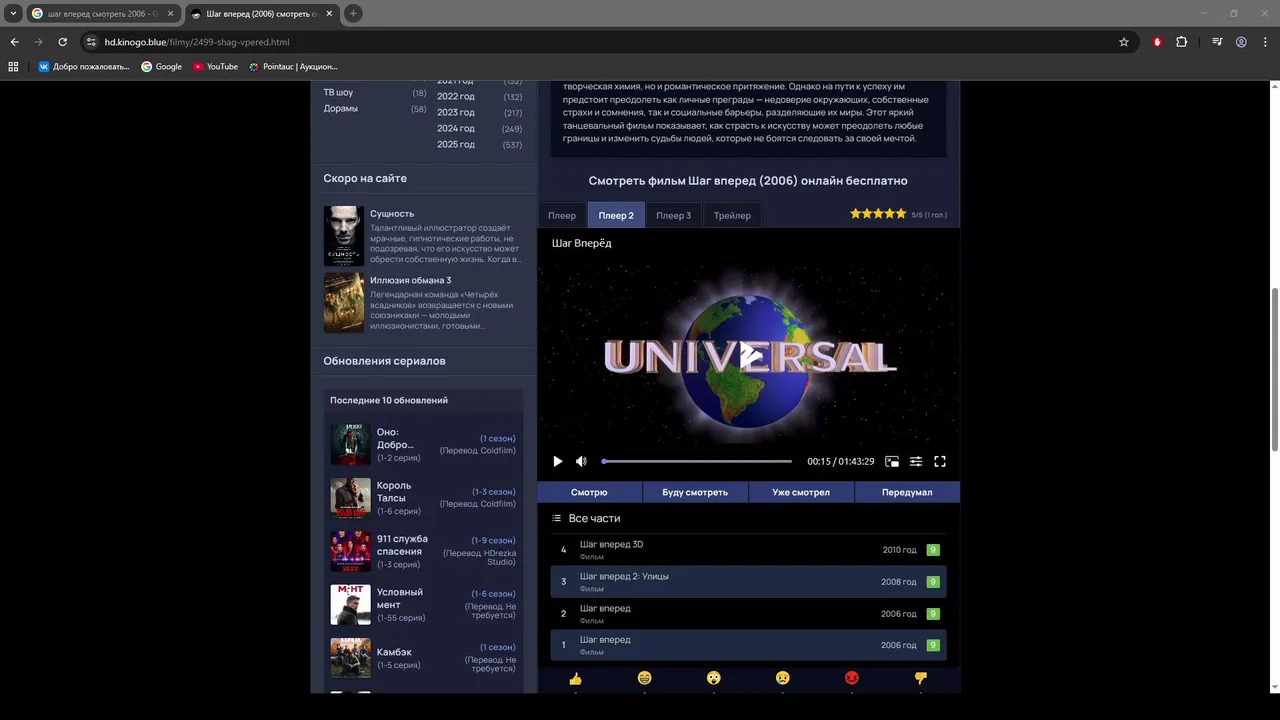React with the angry red emoji
The height and width of the screenshot is (720, 1280).
tap(852, 678)
